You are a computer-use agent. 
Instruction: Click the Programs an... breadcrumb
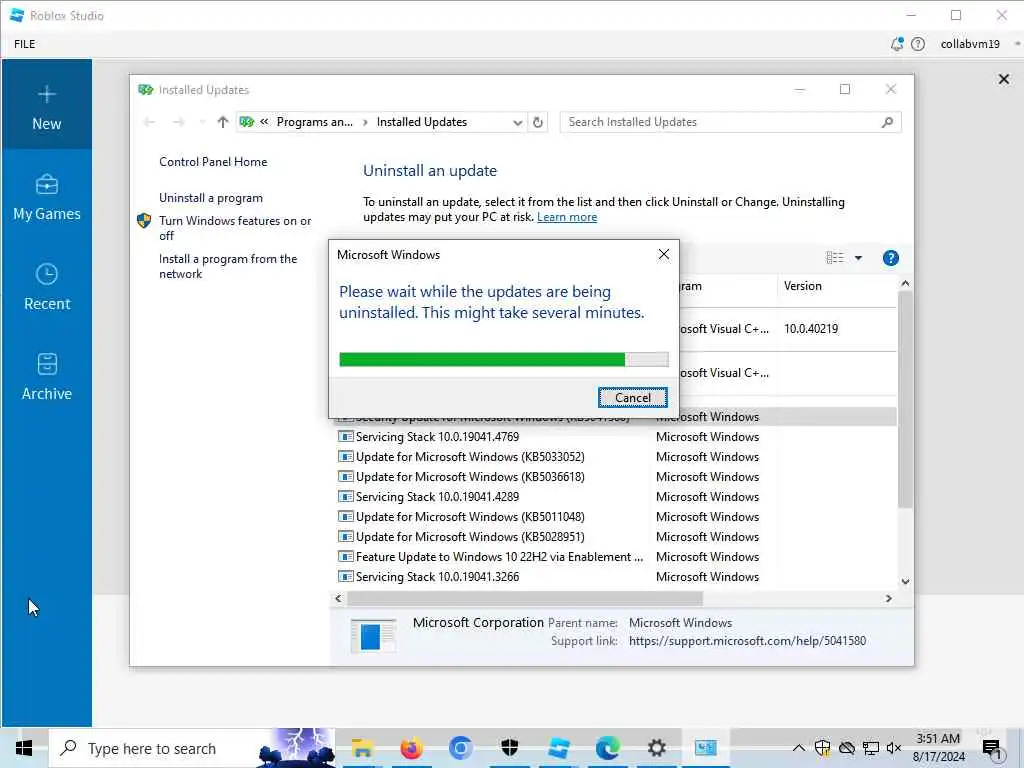click(x=314, y=122)
